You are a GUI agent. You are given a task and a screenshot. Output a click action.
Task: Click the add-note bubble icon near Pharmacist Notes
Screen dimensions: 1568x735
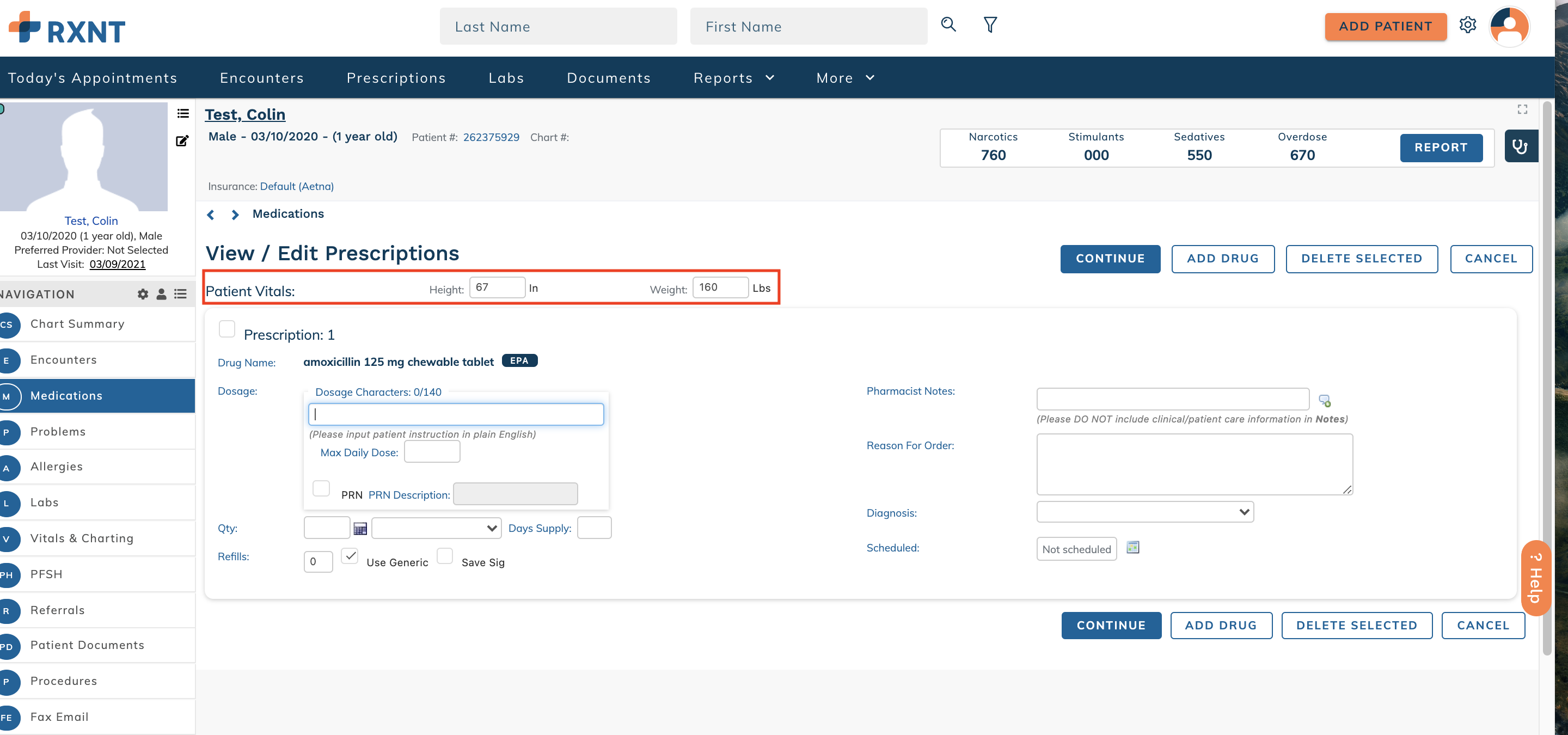coord(1325,400)
